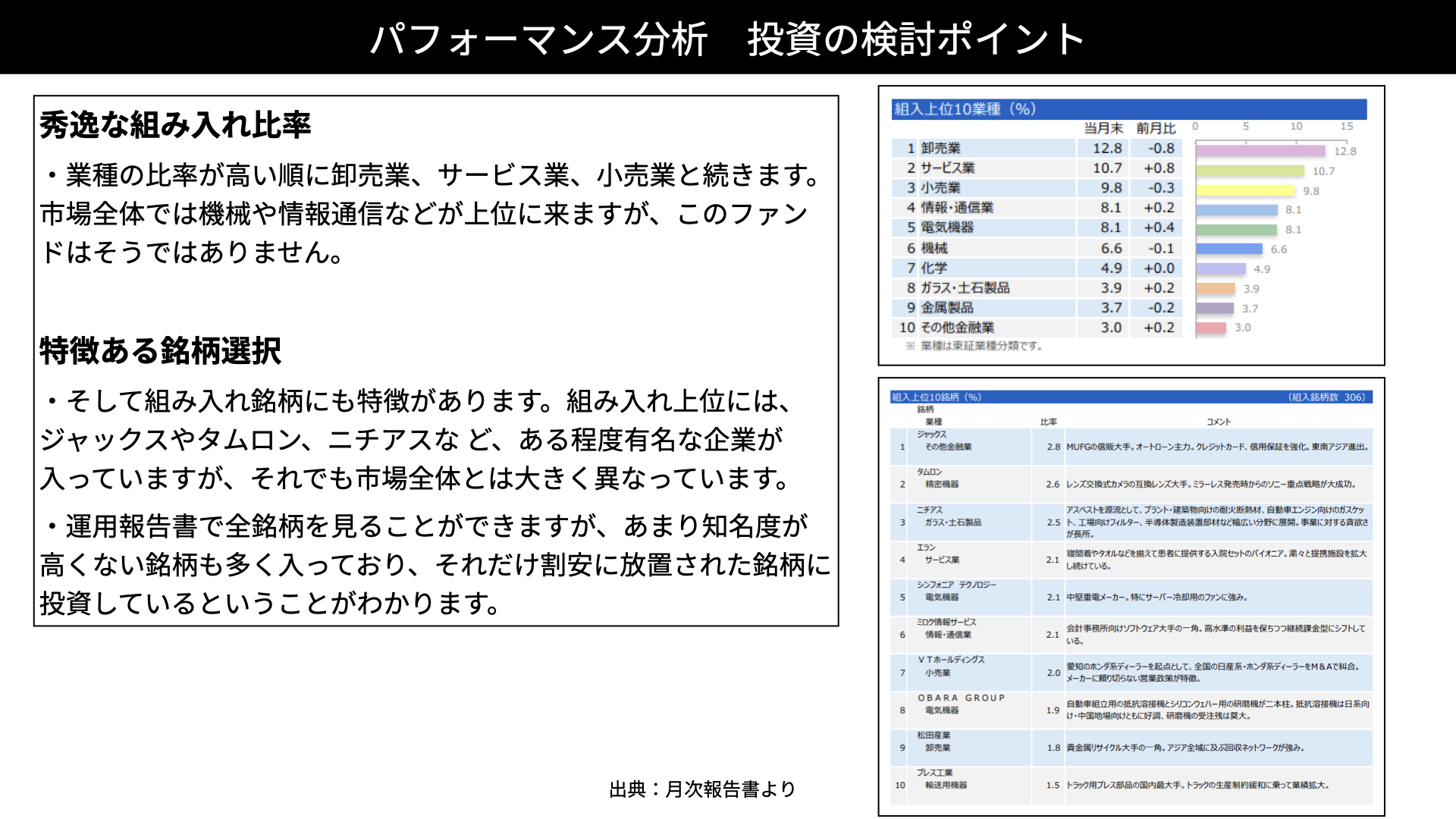Click the 12.8 value in 当月末 column
Screen dimensions: 1456x819
click(1107, 148)
